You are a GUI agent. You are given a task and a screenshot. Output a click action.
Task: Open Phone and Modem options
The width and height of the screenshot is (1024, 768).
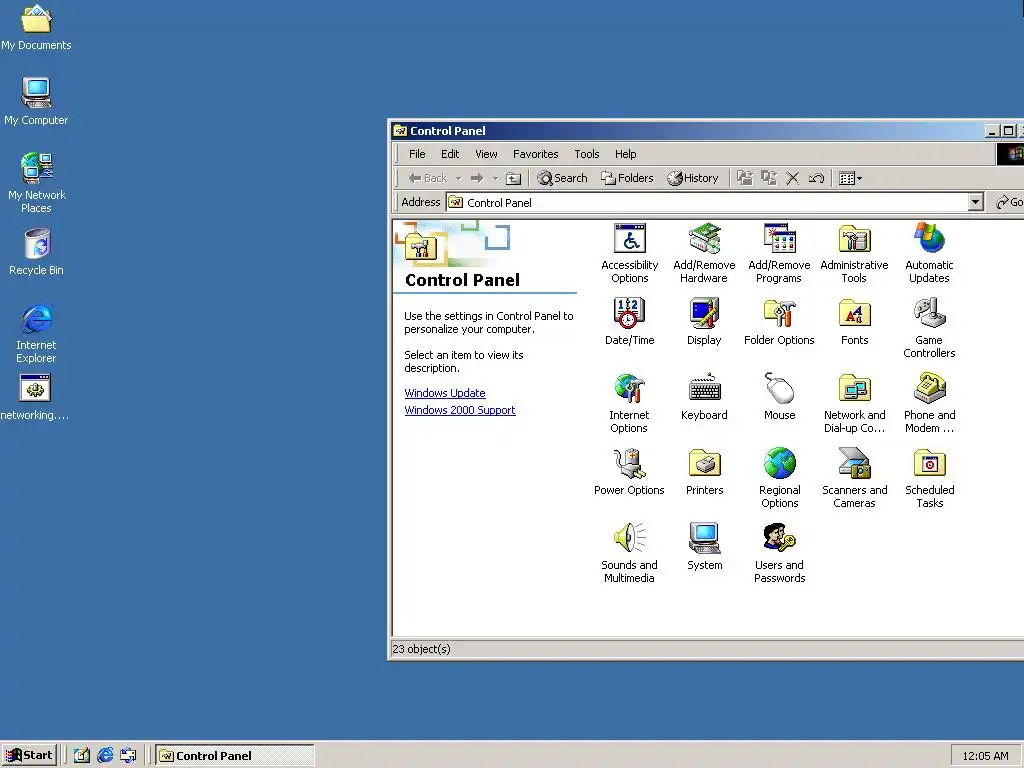pos(929,403)
